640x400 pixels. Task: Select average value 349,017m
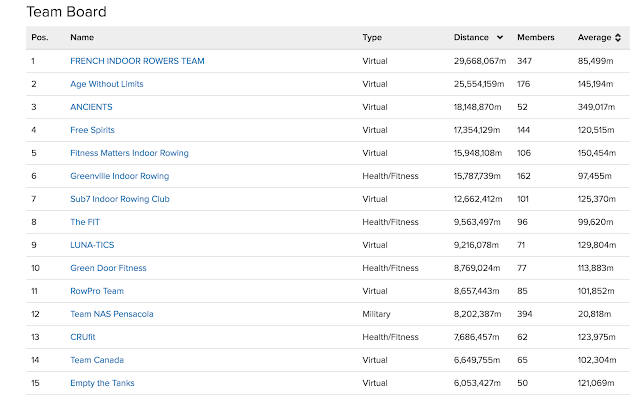[596, 107]
